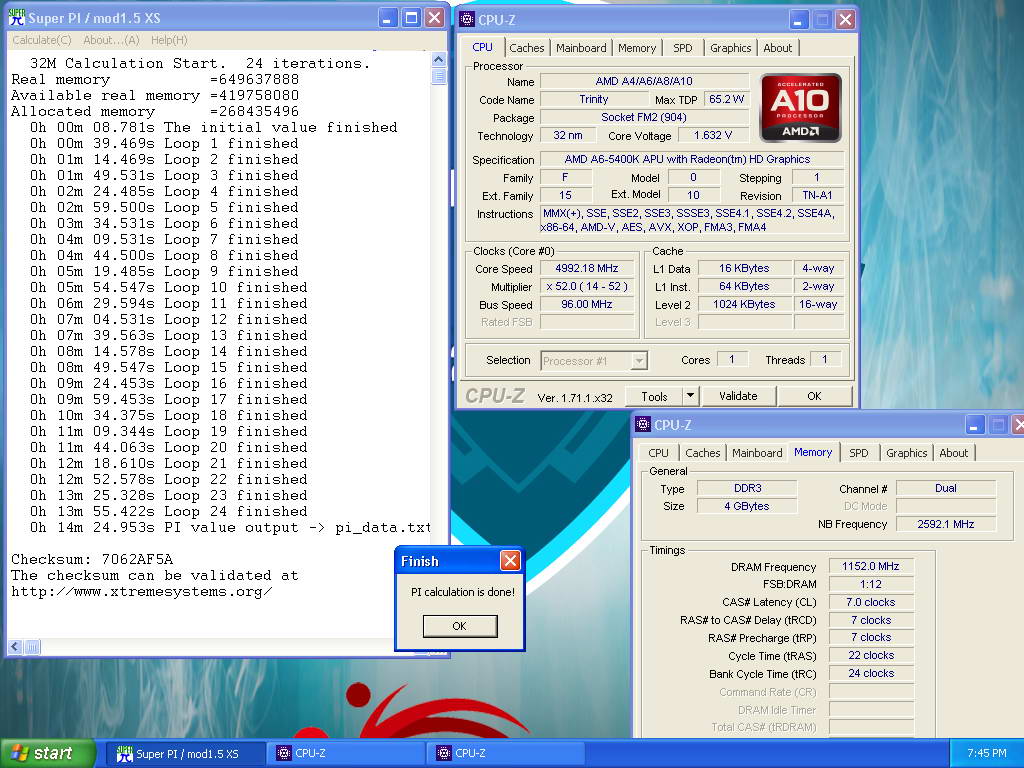Click the Core Voltage 1.632 V field

(x=712, y=135)
